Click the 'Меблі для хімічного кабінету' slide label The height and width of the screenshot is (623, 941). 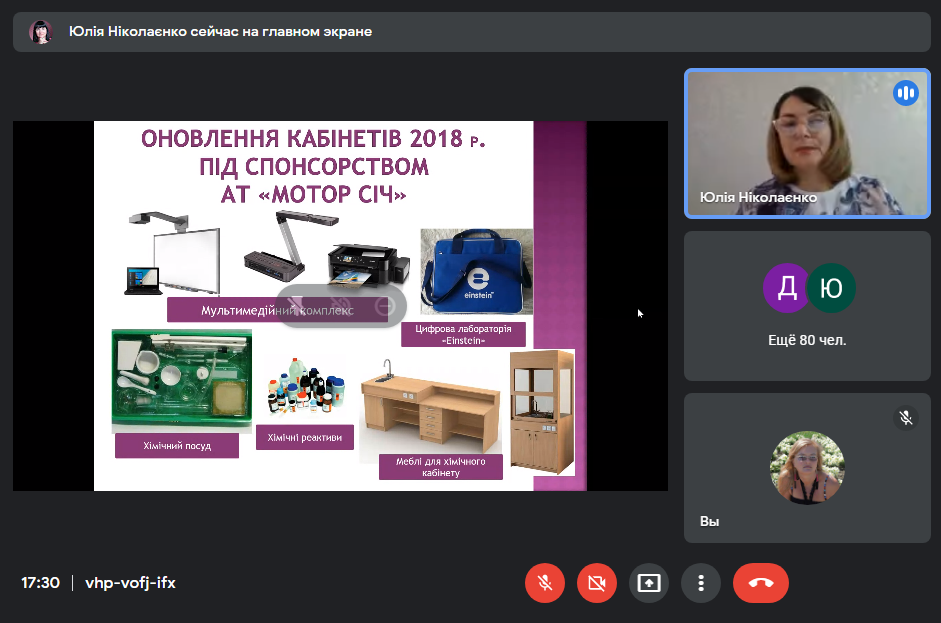tap(440, 467)
